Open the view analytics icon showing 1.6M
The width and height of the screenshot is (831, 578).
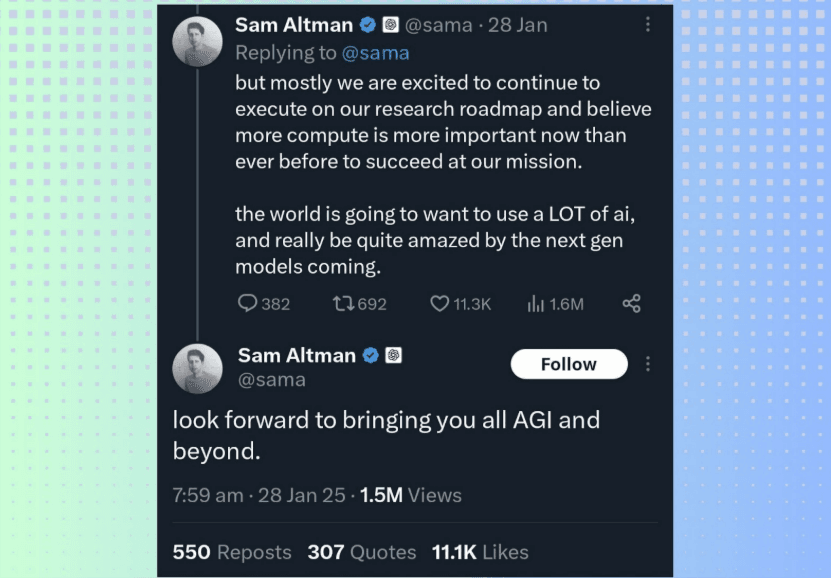point(535,303)
